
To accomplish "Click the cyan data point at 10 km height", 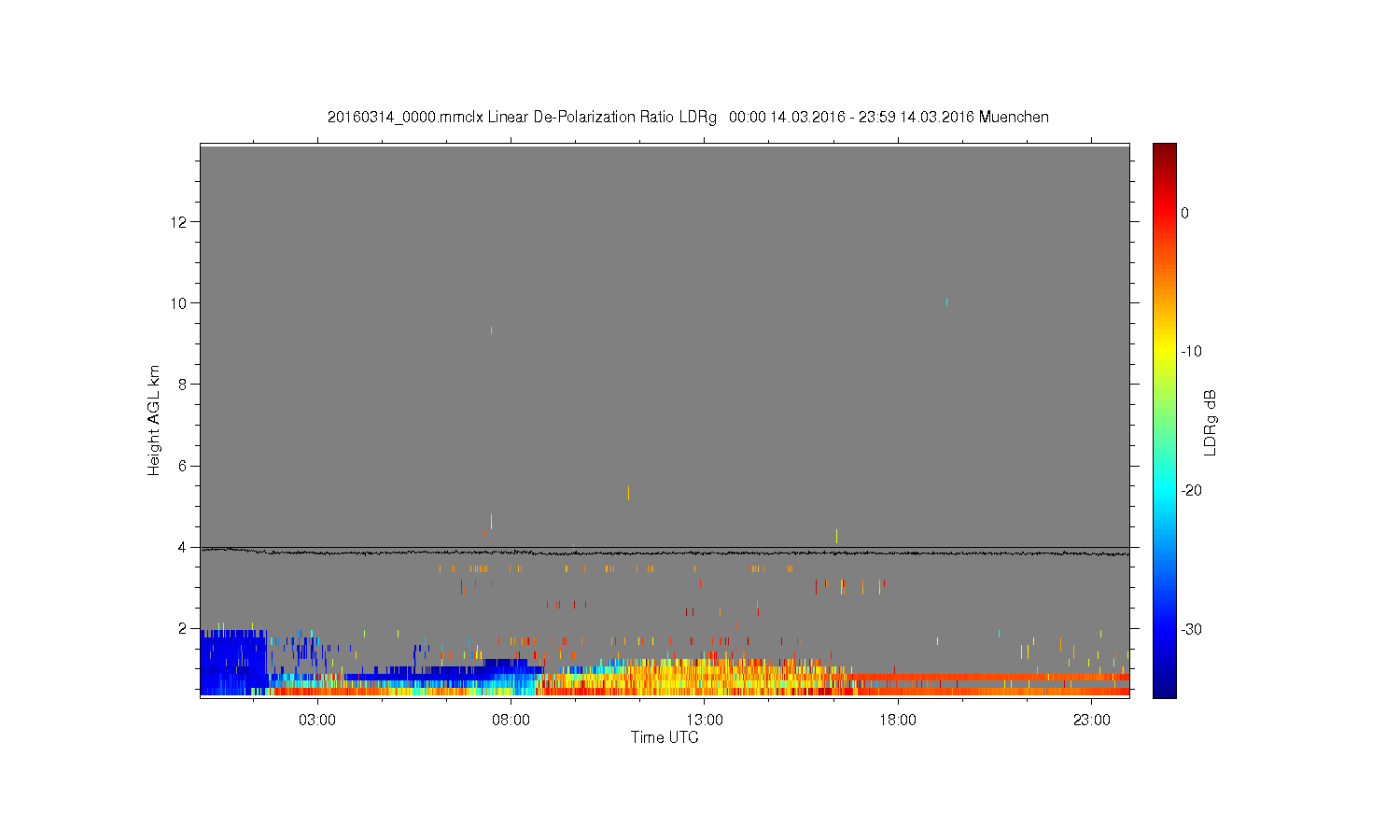I will [946, 302].
